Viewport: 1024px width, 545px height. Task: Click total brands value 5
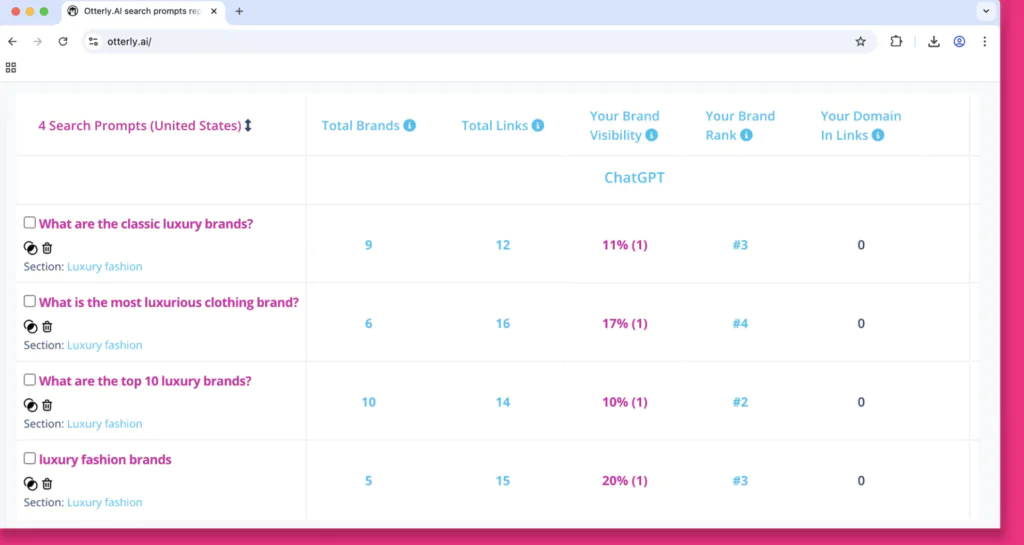(368, 480)
